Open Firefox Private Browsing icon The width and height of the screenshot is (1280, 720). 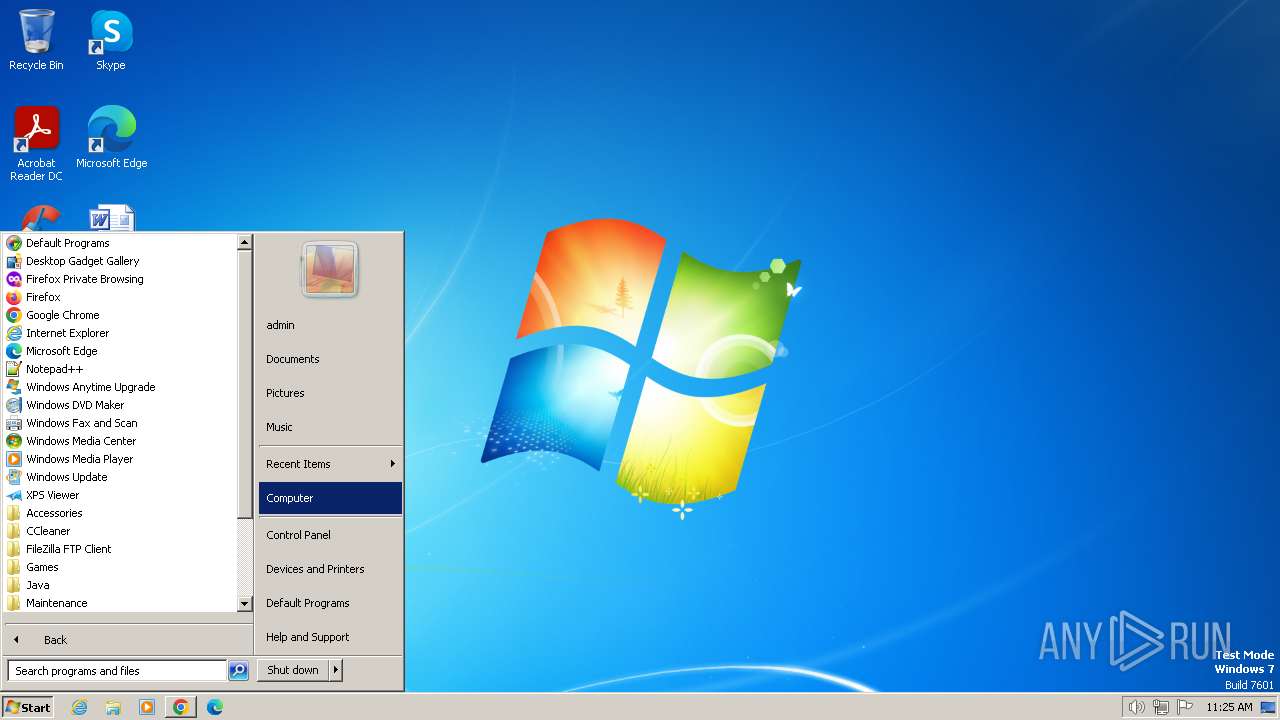14,279
